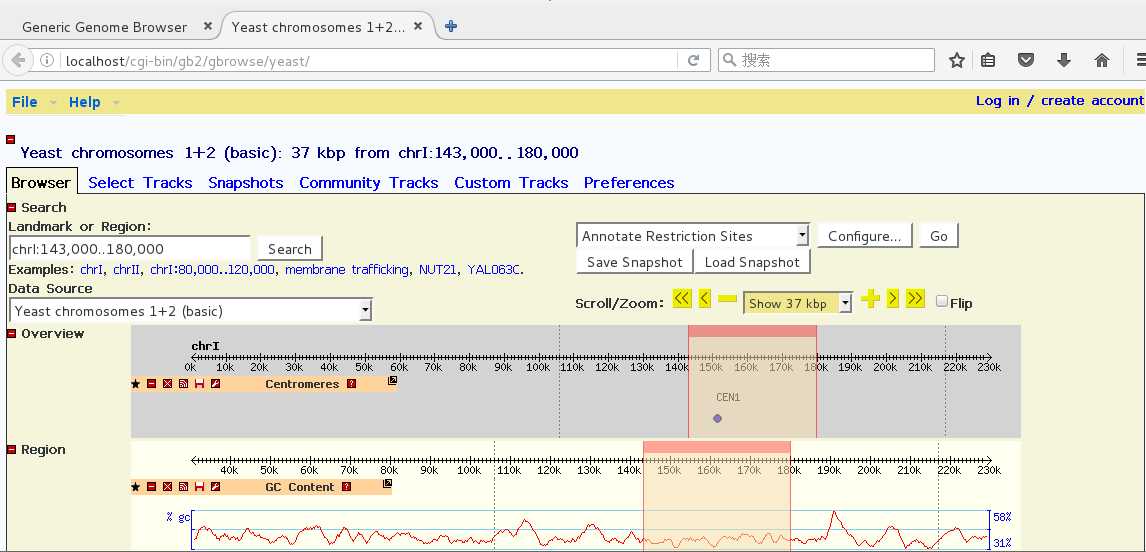Open the NUT21 example link
The width and height of the screenshot is (1146, 552).
tap(439, 270)
